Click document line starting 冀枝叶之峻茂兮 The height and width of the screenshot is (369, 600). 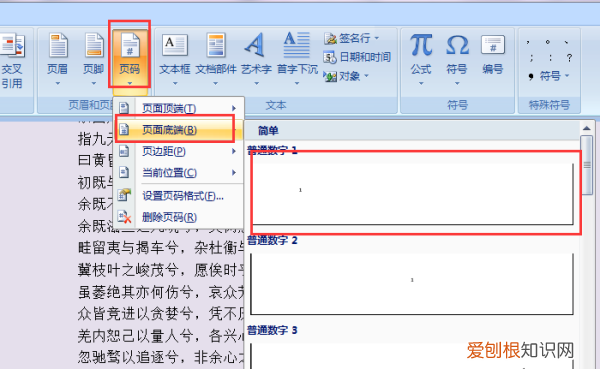[x=161, y=270]
